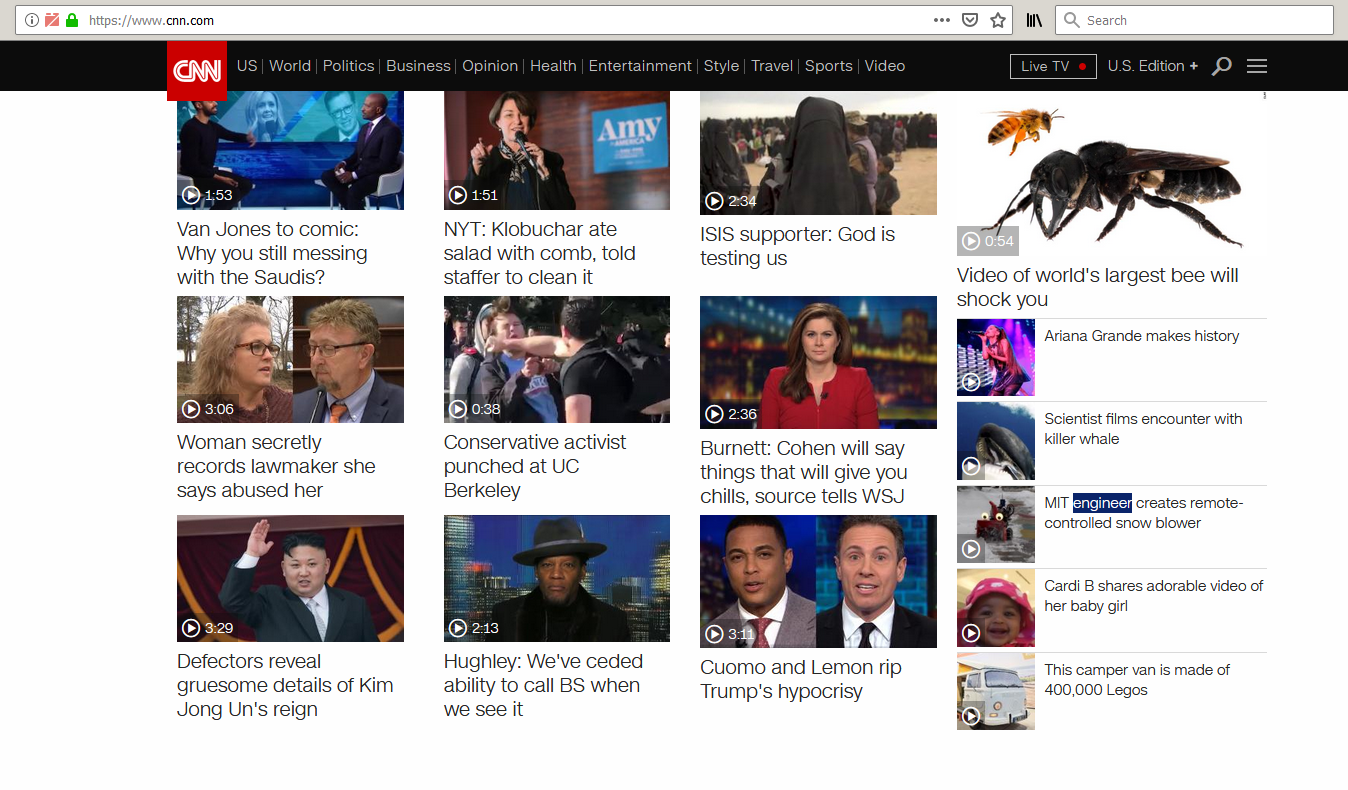Open the CNN search magnifier icon
The image size is (1348, 790).
coord(1221,66)
